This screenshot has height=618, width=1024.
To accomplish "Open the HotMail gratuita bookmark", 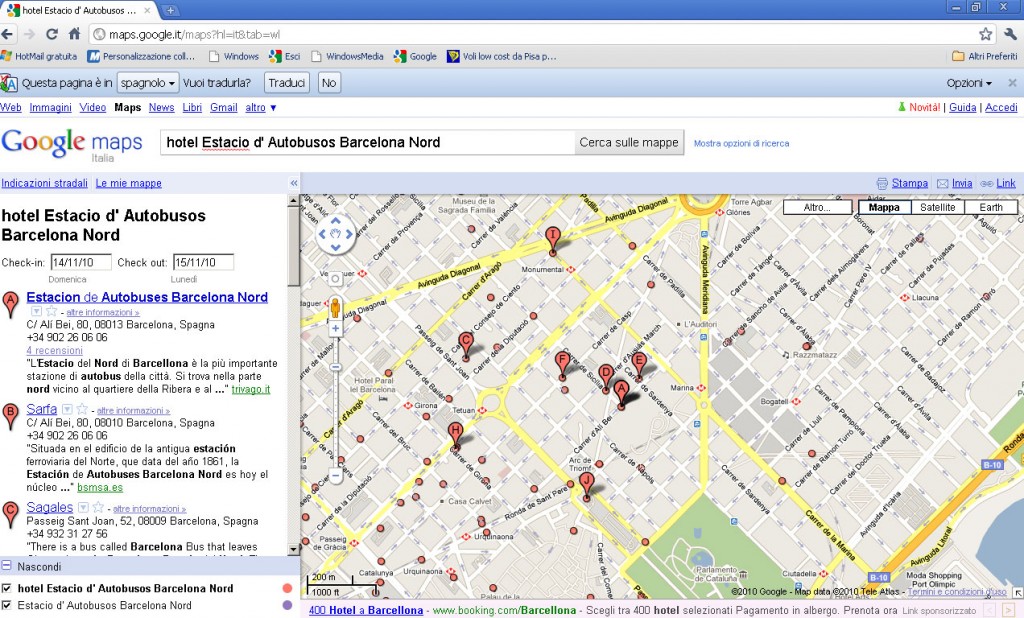I will click(x=39, y=56).
